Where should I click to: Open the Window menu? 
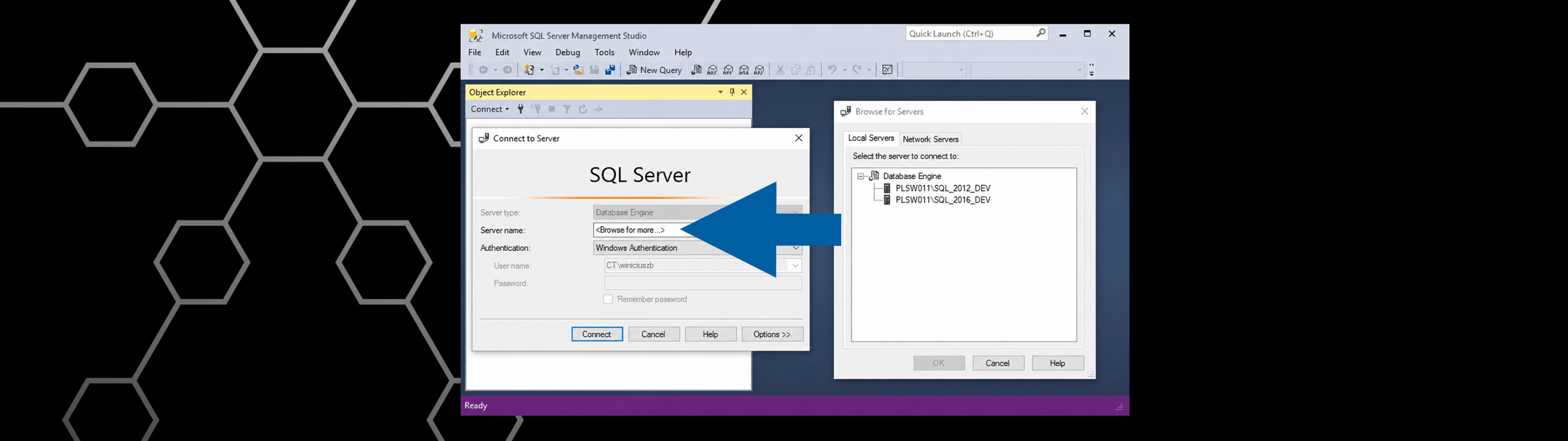(645, 53)
